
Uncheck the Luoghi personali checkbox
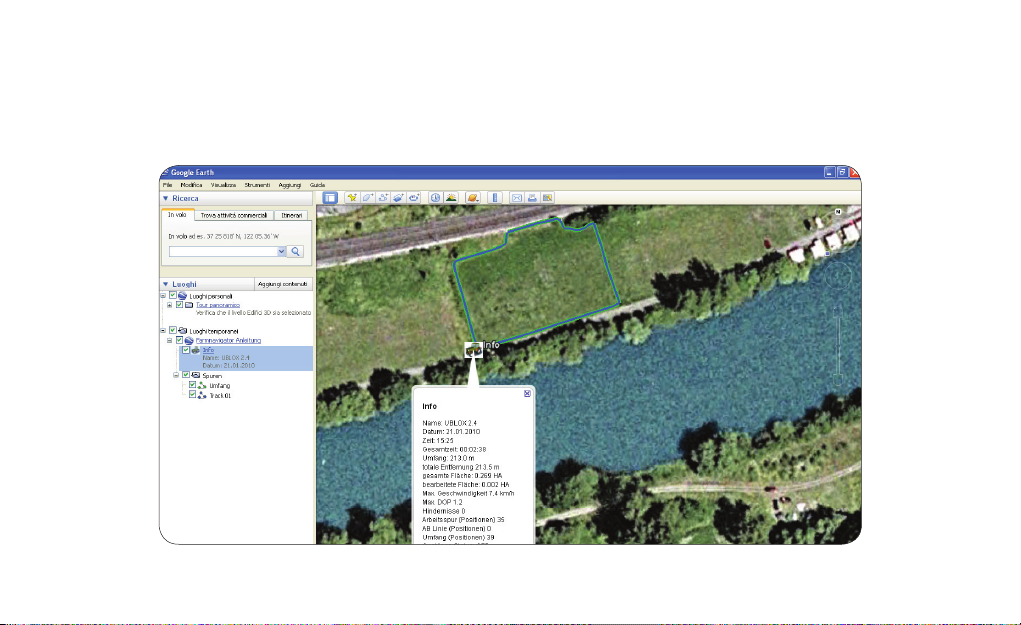click(173, 296)
